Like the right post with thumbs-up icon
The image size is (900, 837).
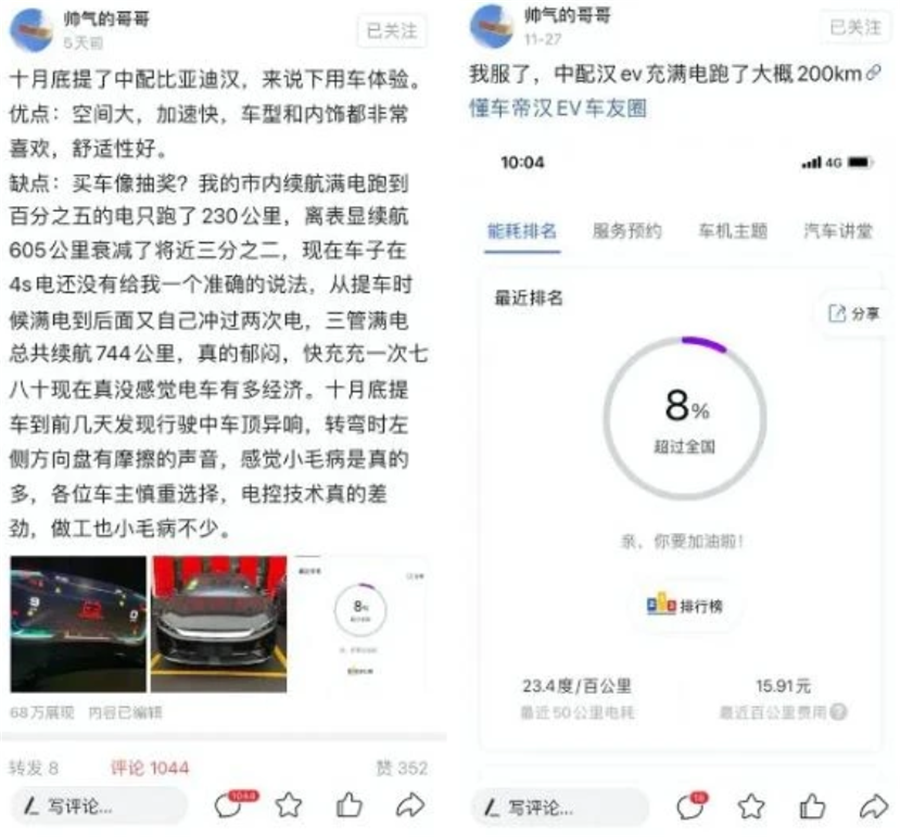(x=813, y=807)
